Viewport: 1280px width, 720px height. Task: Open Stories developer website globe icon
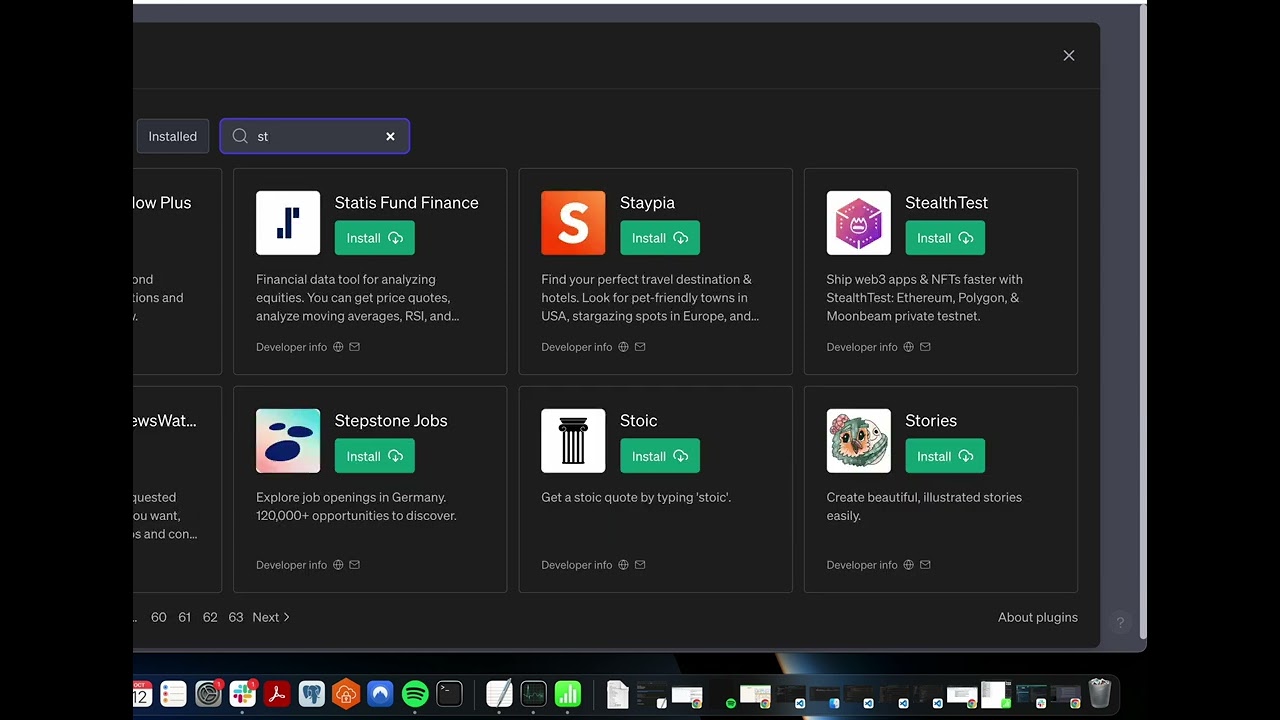908,565
